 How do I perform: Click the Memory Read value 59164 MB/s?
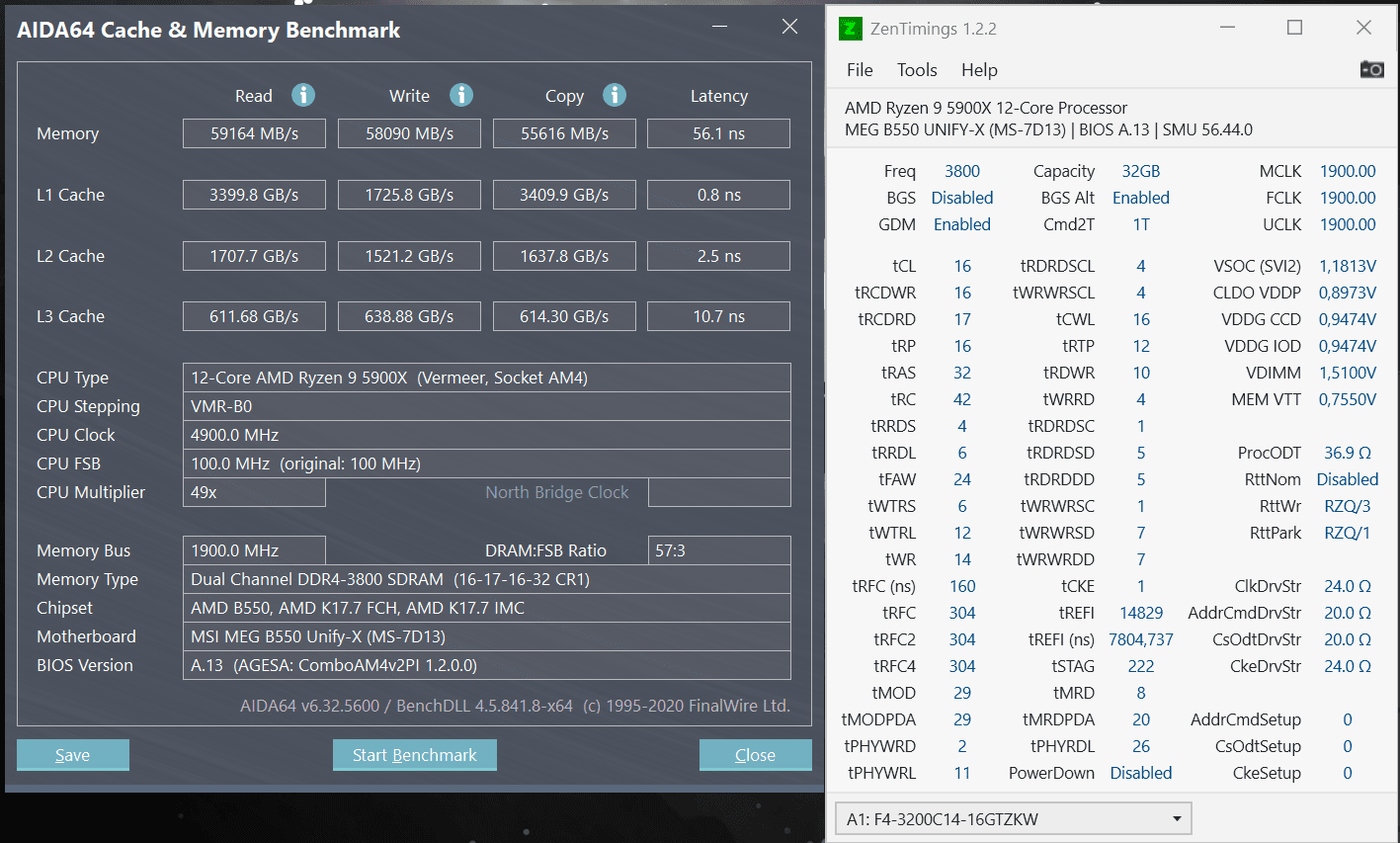pyautogui.click(x=254, y=133)
